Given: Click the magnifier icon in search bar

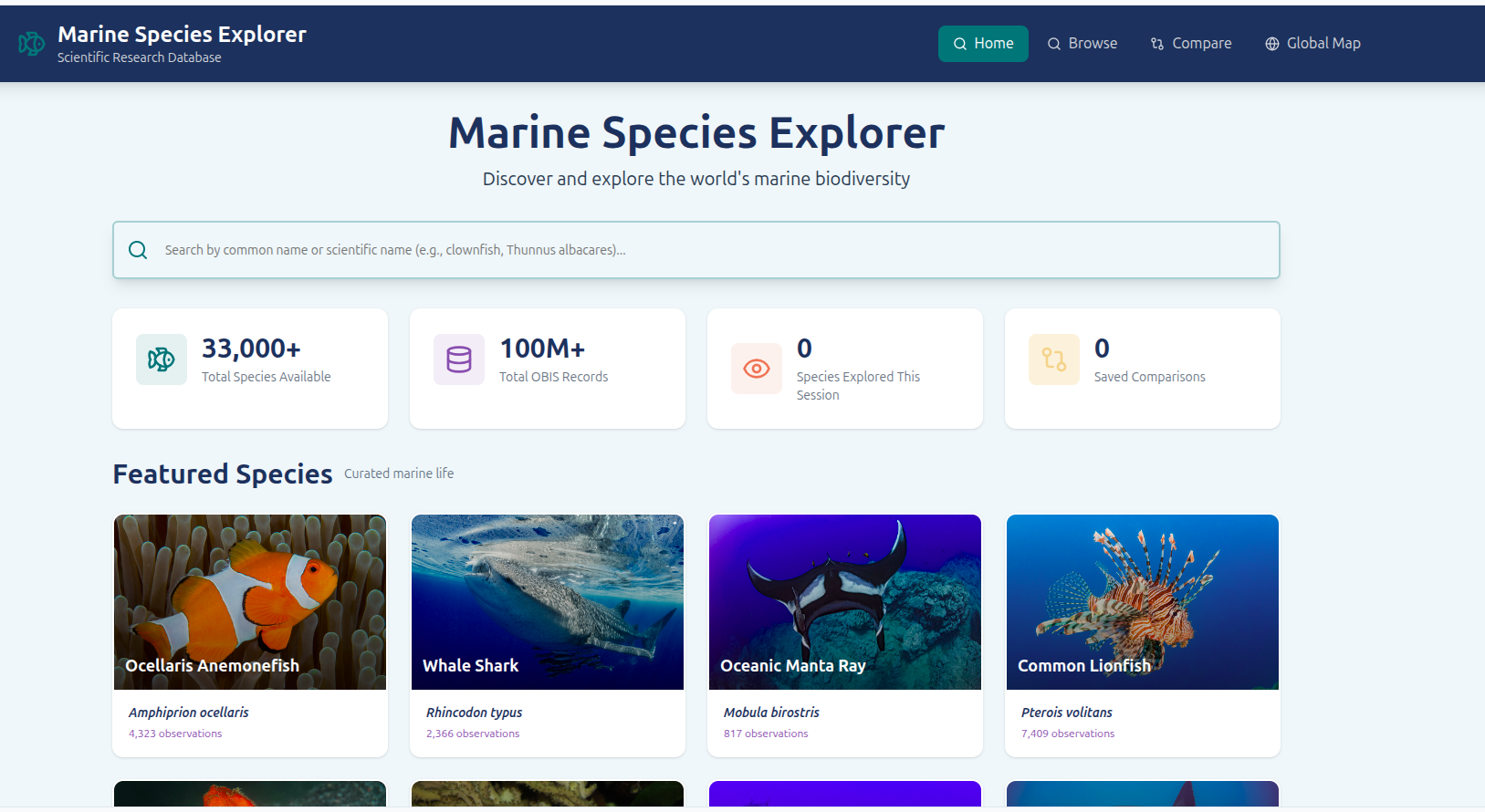Looking at the screenshot, I should (x=138, y=250).
